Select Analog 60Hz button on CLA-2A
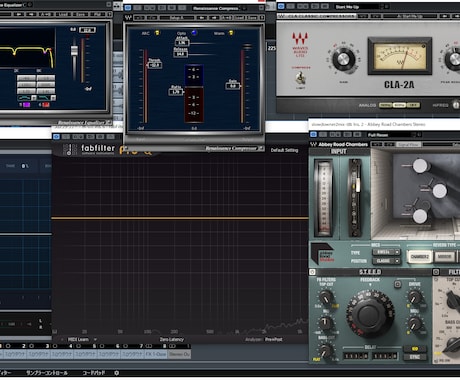 tap(399, 105)
